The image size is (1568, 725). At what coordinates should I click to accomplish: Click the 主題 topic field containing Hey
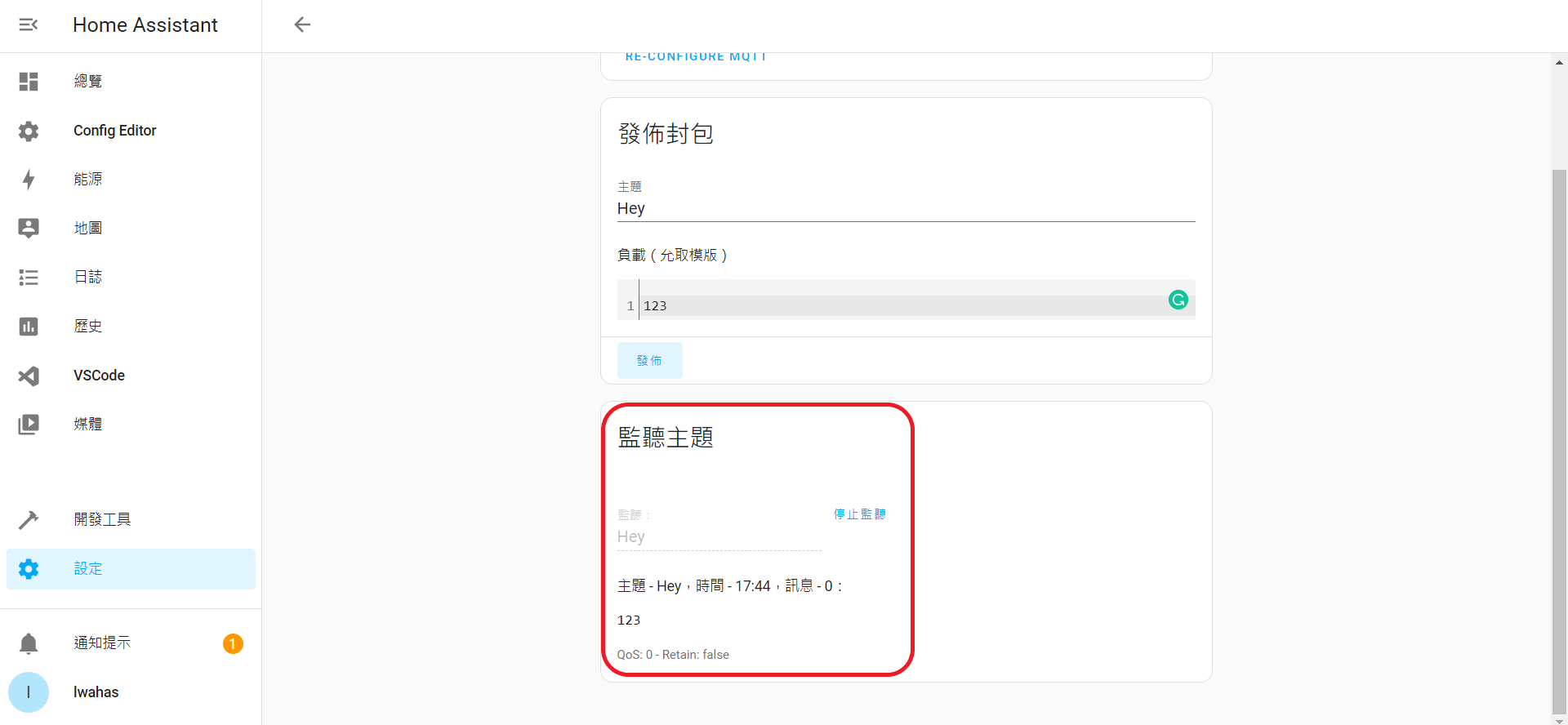point(905,209)
